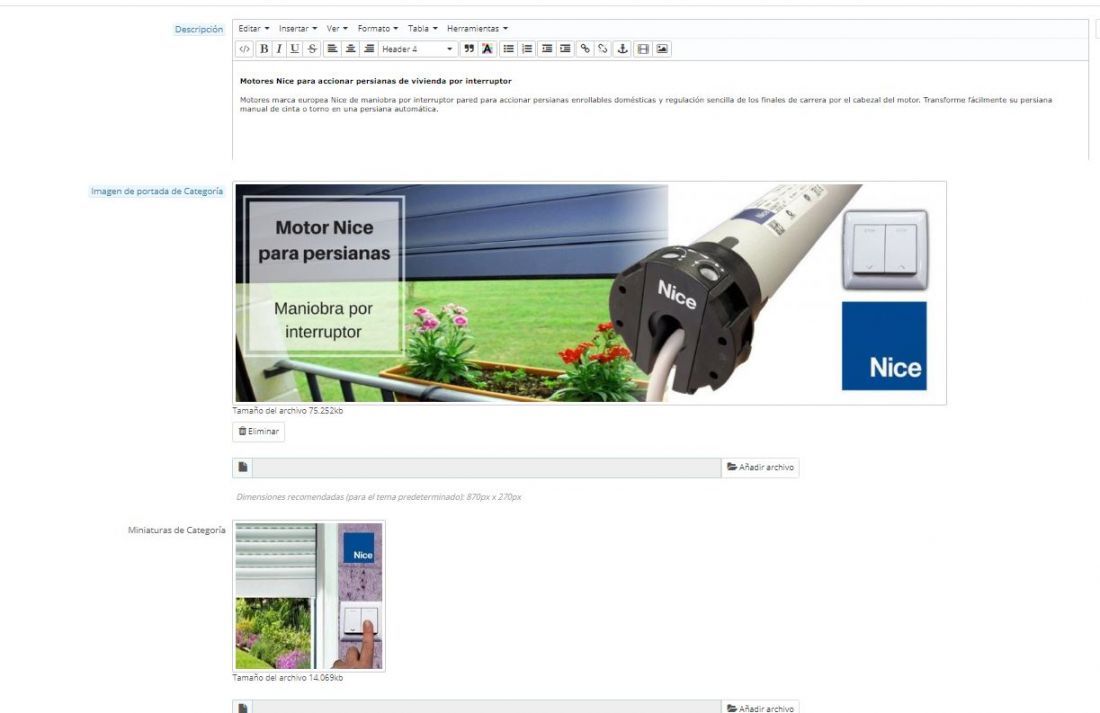Open the Herramientas menu
The height and width of the screenshot is (713, 1100).
(x=477, y=29)
